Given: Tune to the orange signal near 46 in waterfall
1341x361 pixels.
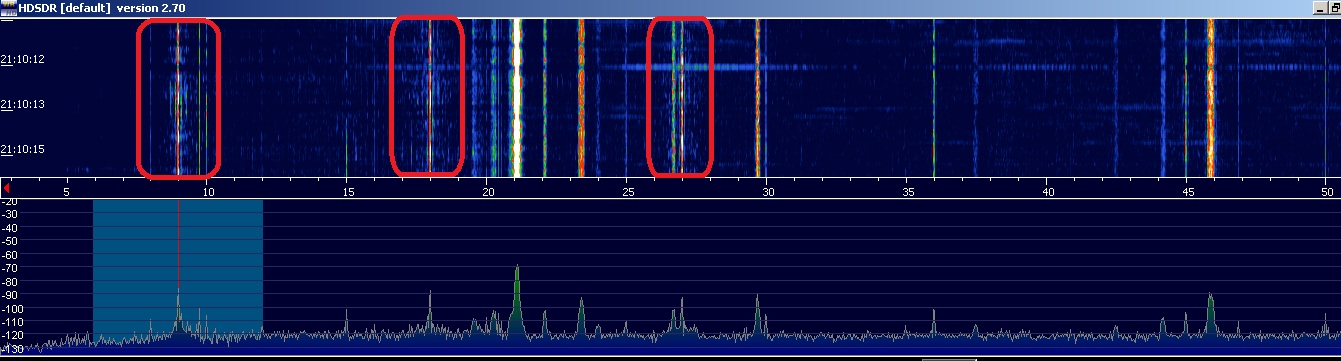Looking at the screenshot, I should click(1210, 95).
